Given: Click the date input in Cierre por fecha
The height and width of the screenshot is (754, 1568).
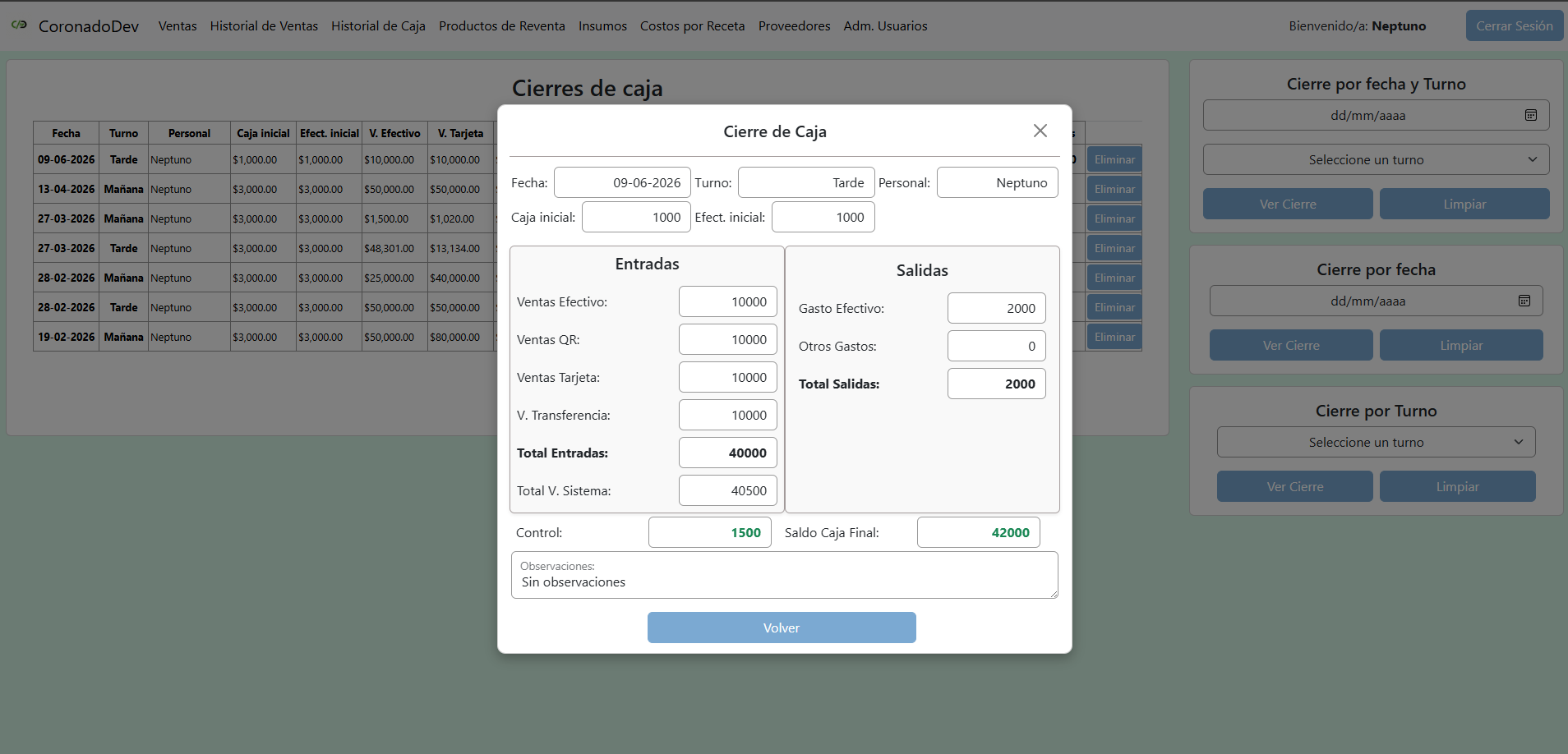Looking at the screenshot, I should pyautogui.click(x=1377, y=301).
